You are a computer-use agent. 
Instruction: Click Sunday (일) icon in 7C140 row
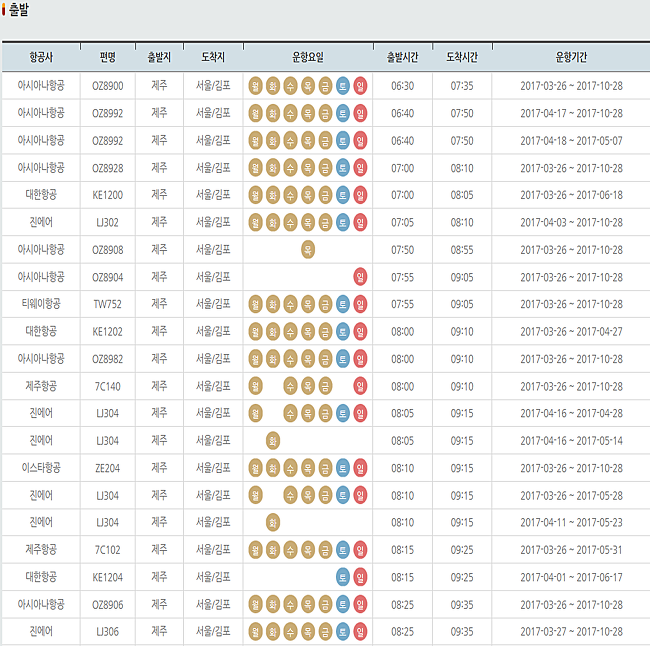coord(360,386)
